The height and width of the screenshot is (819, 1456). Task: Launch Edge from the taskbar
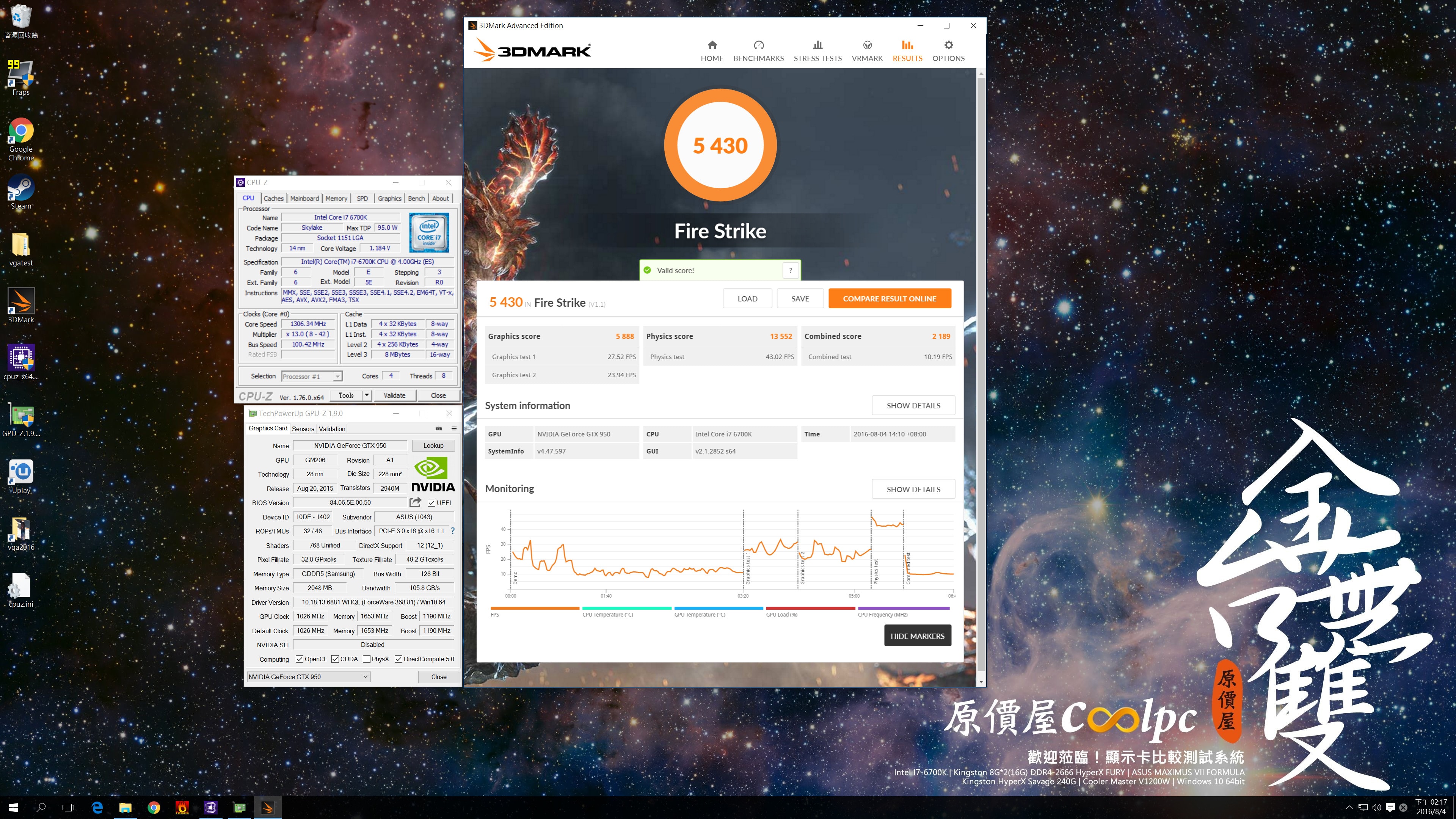[x=97, y=808]
